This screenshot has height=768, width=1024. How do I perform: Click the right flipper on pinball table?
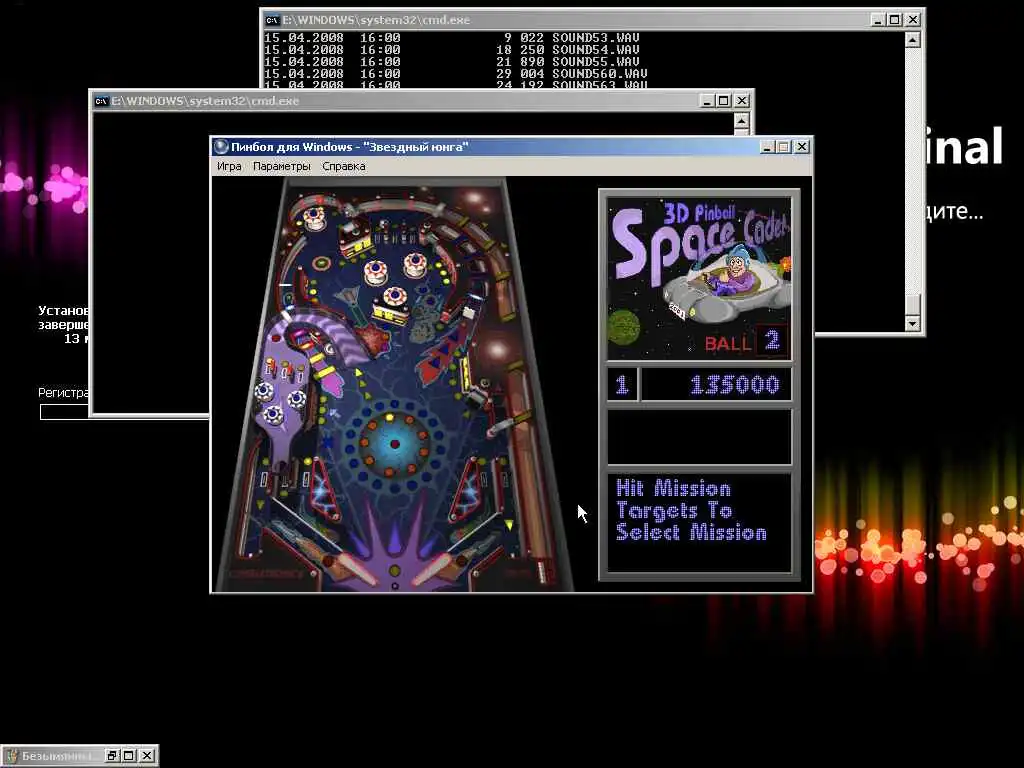pos(439,568)
